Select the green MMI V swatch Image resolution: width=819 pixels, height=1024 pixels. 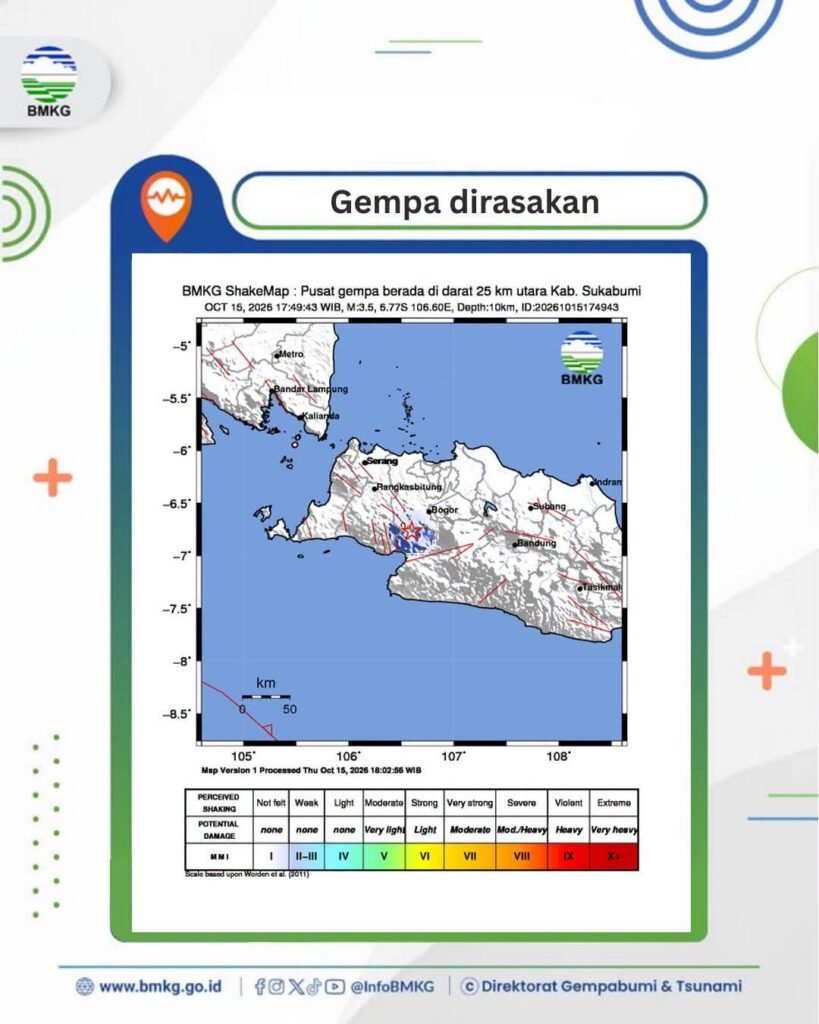point(384,856)
